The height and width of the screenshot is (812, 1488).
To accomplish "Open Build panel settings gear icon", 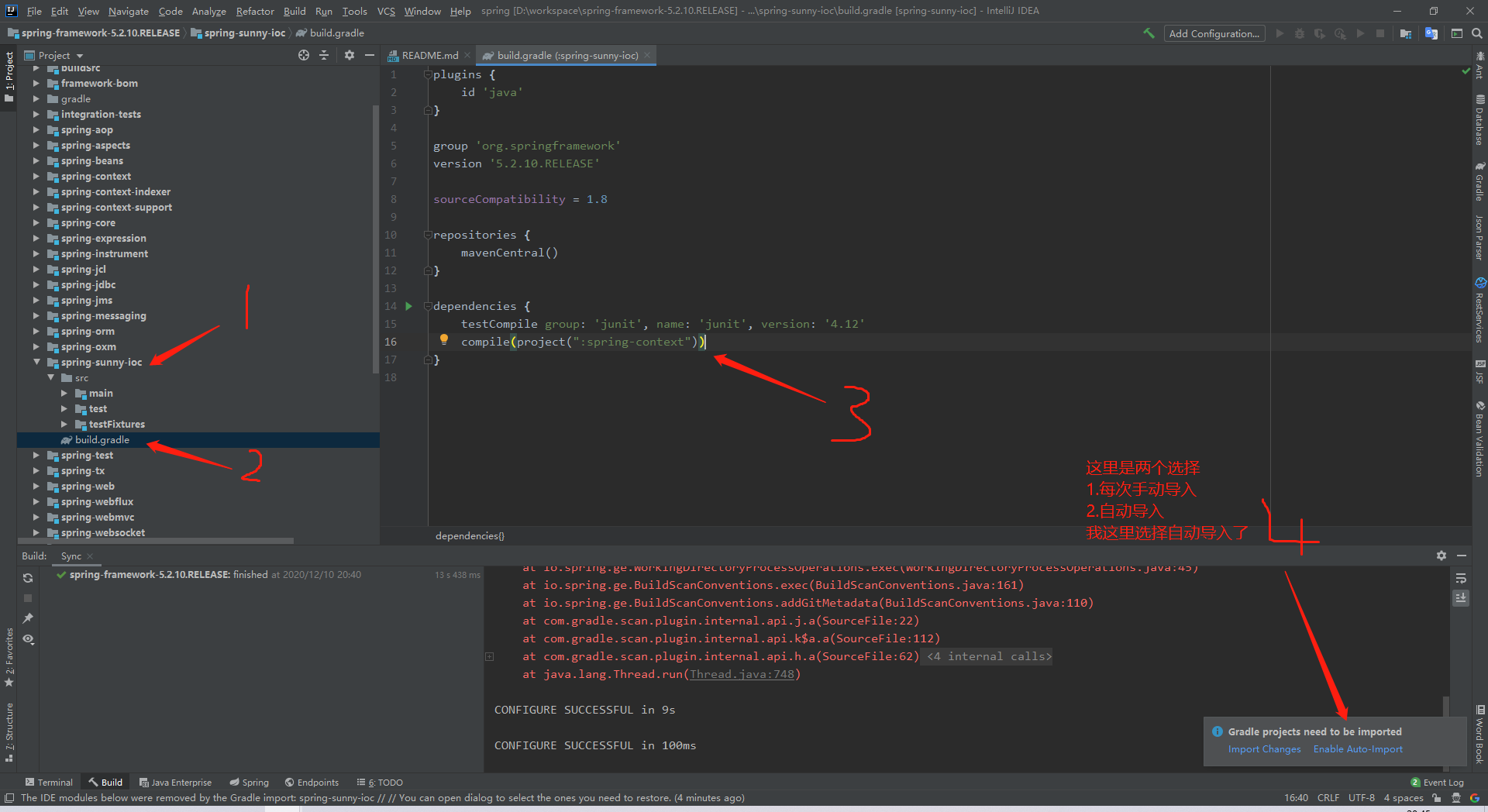I will tap(1441, 556).
